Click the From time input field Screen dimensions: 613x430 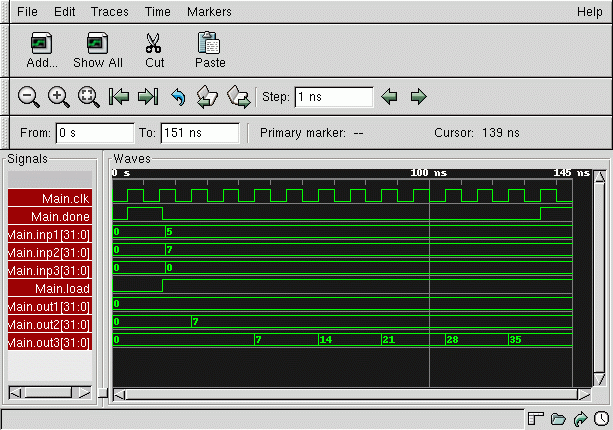pyautogui.click(x=94, y=133)
